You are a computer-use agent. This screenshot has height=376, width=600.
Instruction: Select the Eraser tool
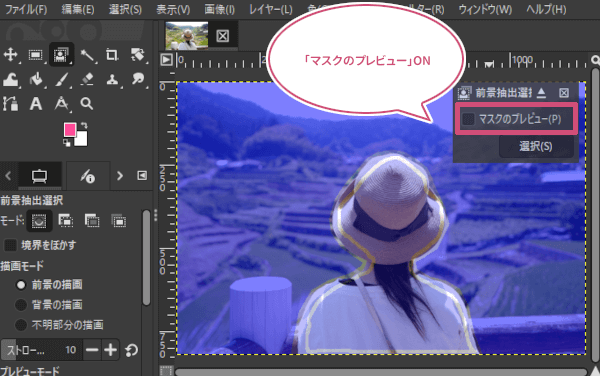click(87, 80)
